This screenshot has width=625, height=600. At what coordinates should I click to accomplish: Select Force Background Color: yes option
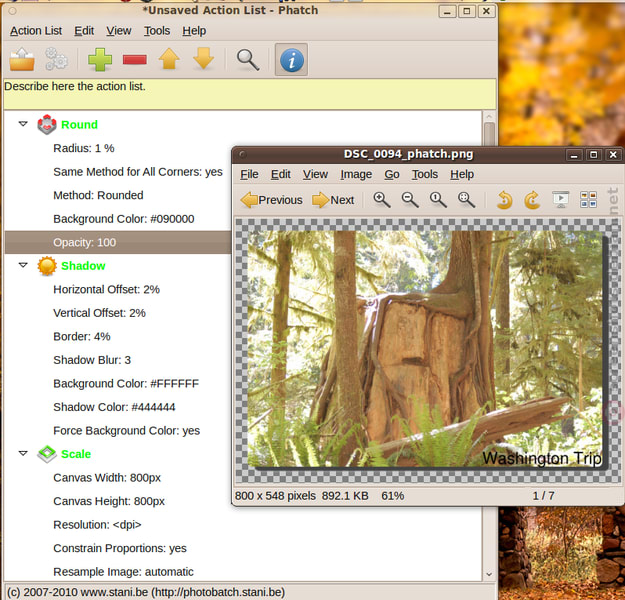click(126, 431)
